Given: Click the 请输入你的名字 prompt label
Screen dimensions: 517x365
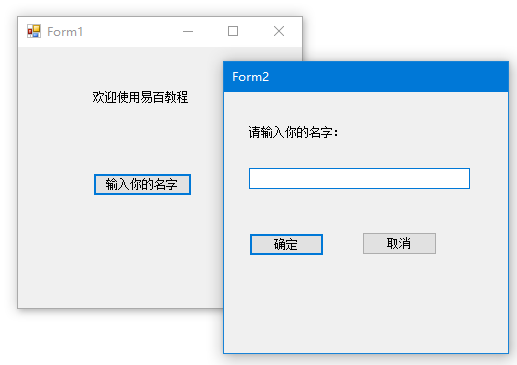Looking at the screenshot, I should [293, 132].
